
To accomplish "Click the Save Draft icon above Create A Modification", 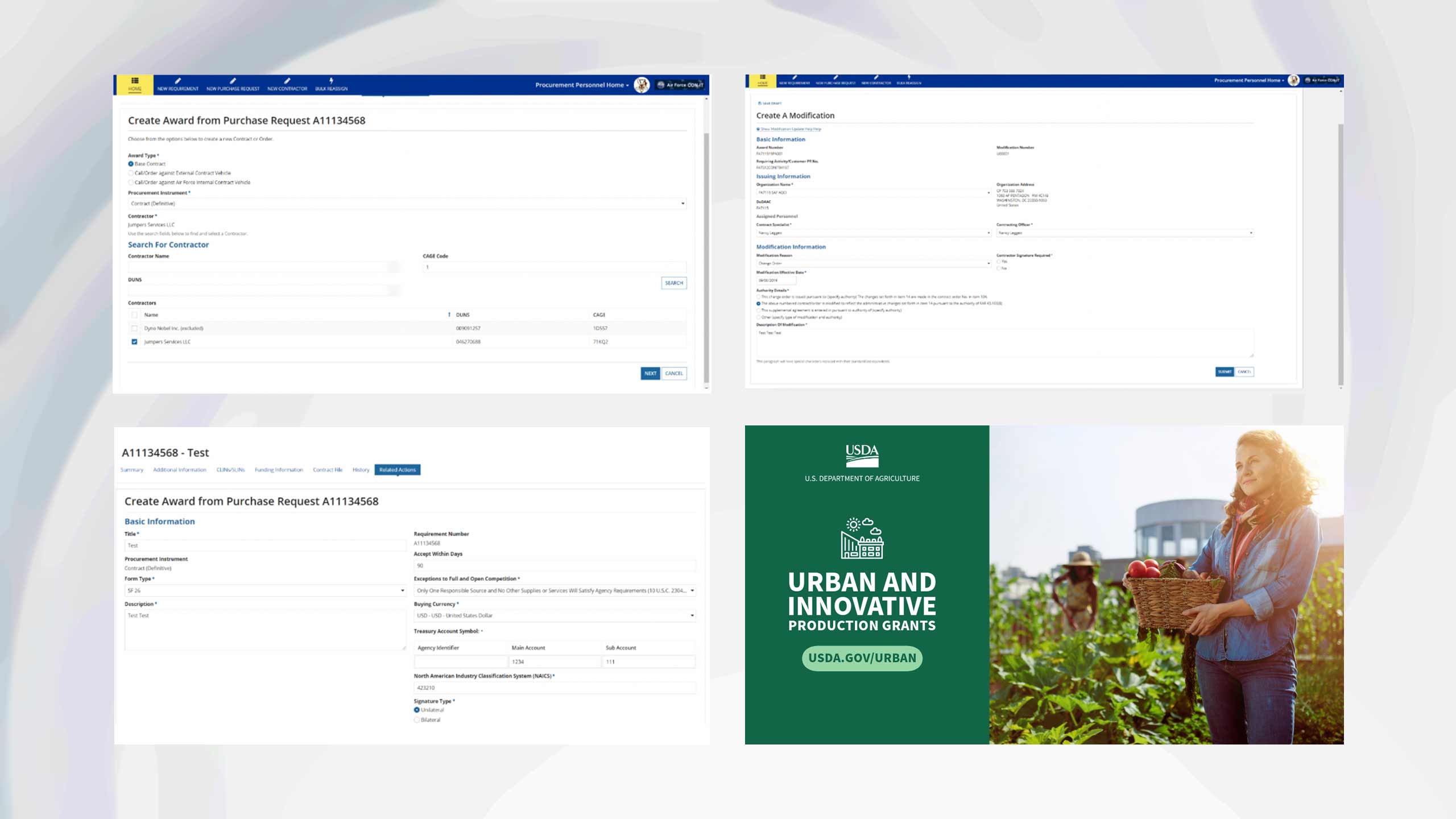I will pos(760,104).
